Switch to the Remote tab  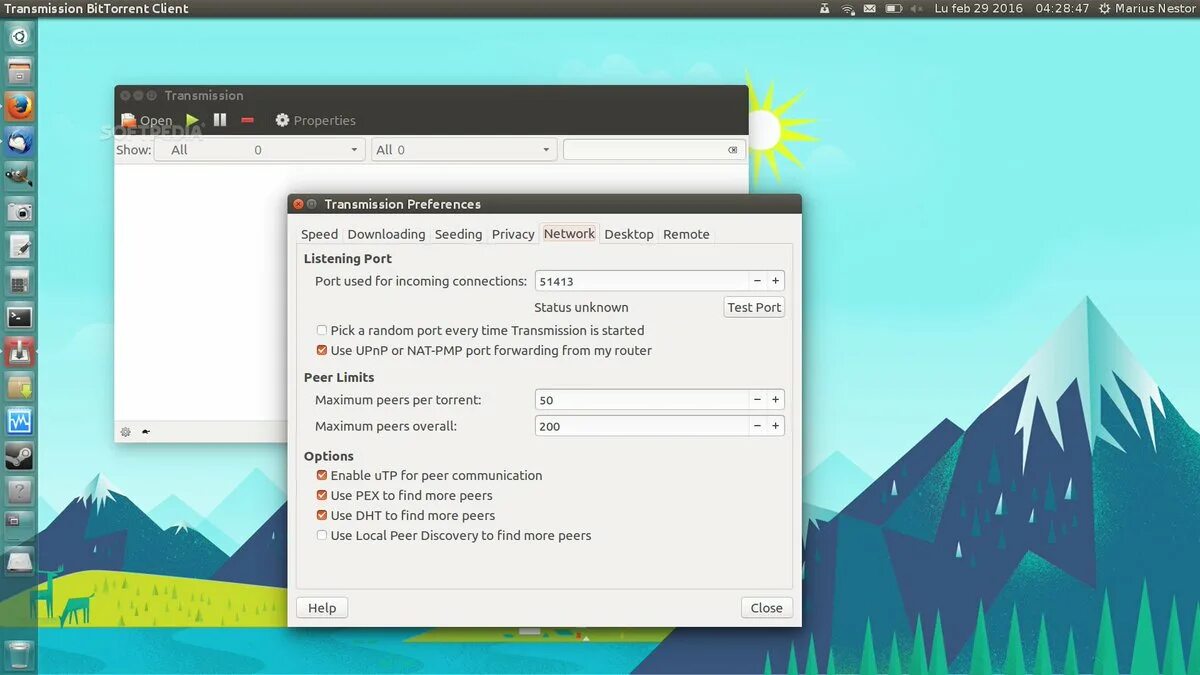(x=686, y=234)
